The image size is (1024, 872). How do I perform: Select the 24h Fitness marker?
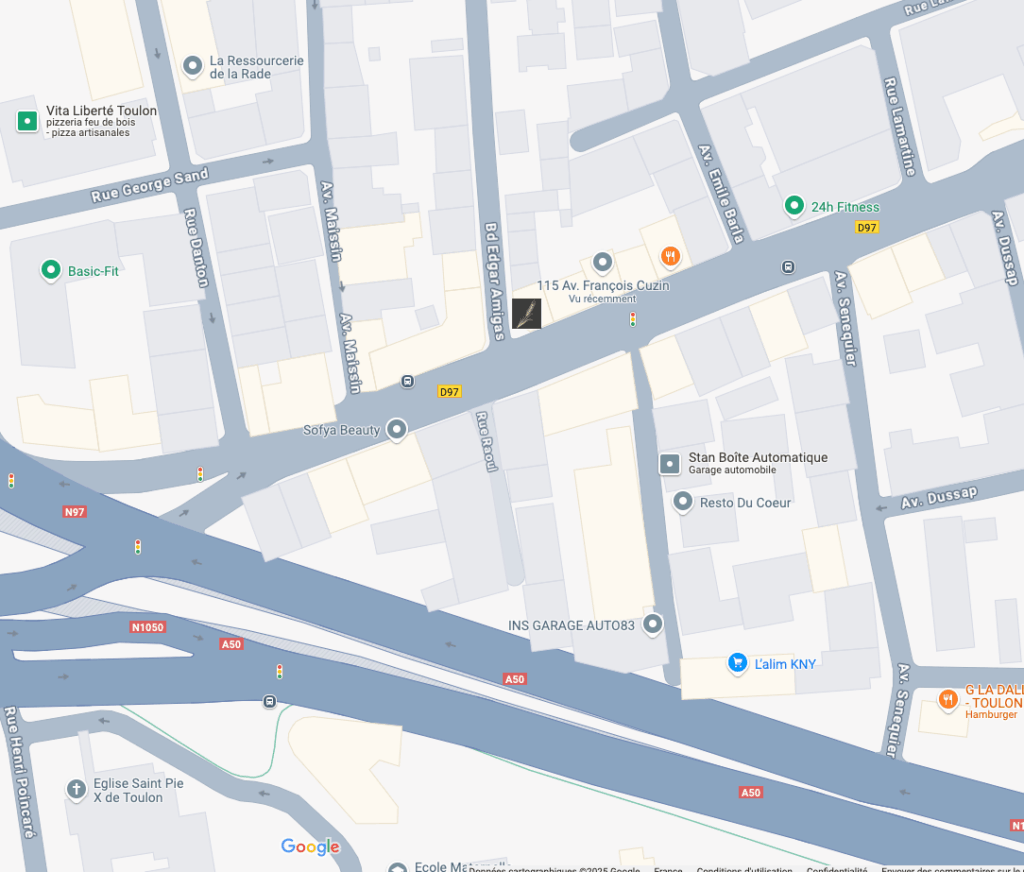point(794,206)
